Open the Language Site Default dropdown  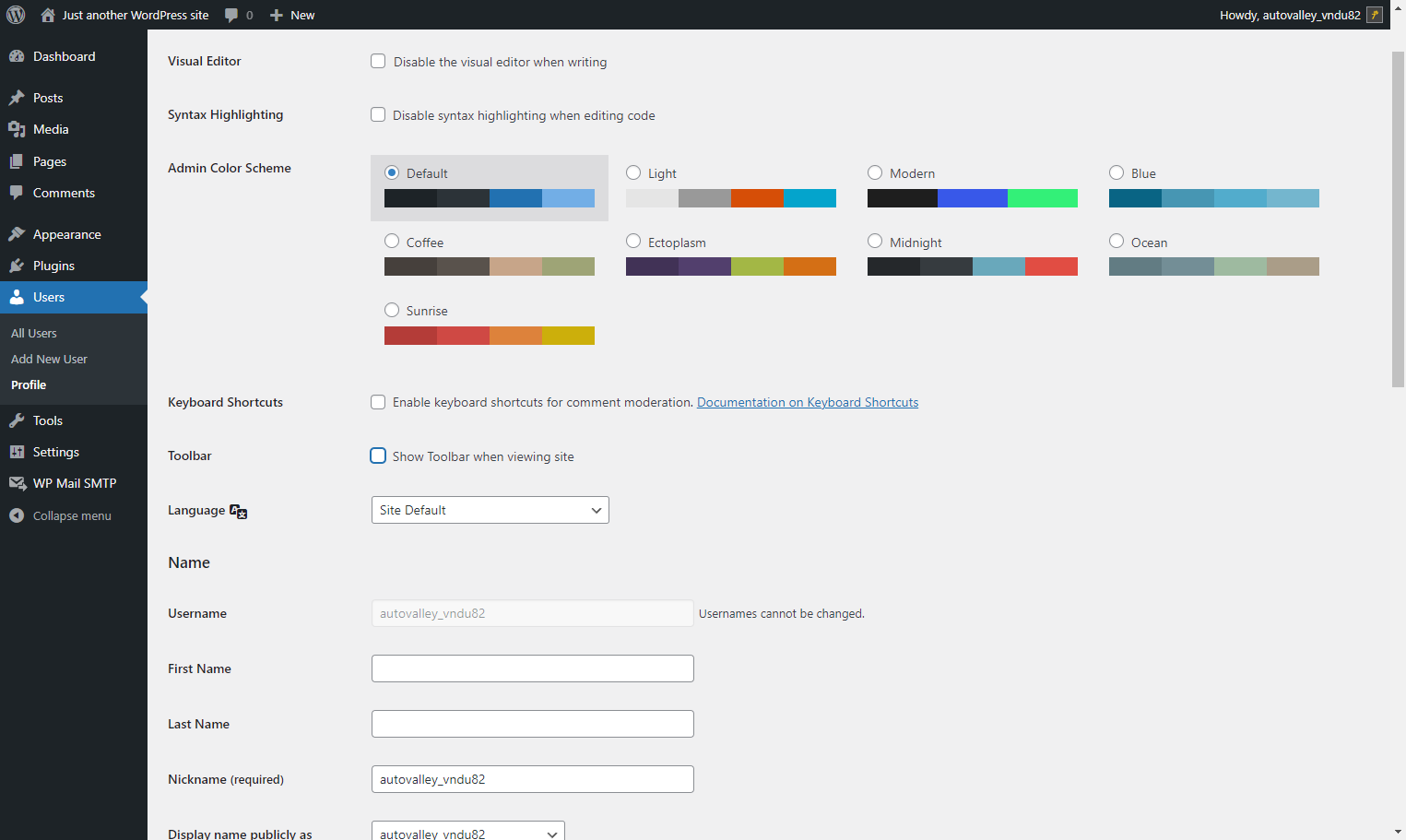[490, 510]
